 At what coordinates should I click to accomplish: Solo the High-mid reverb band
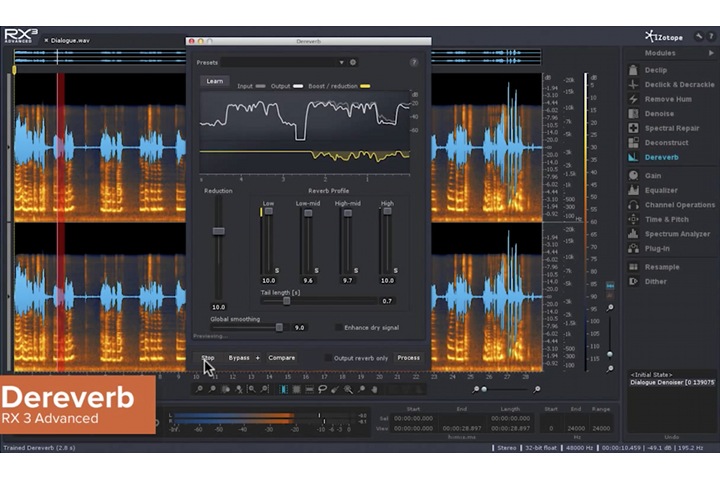[356, 271]
